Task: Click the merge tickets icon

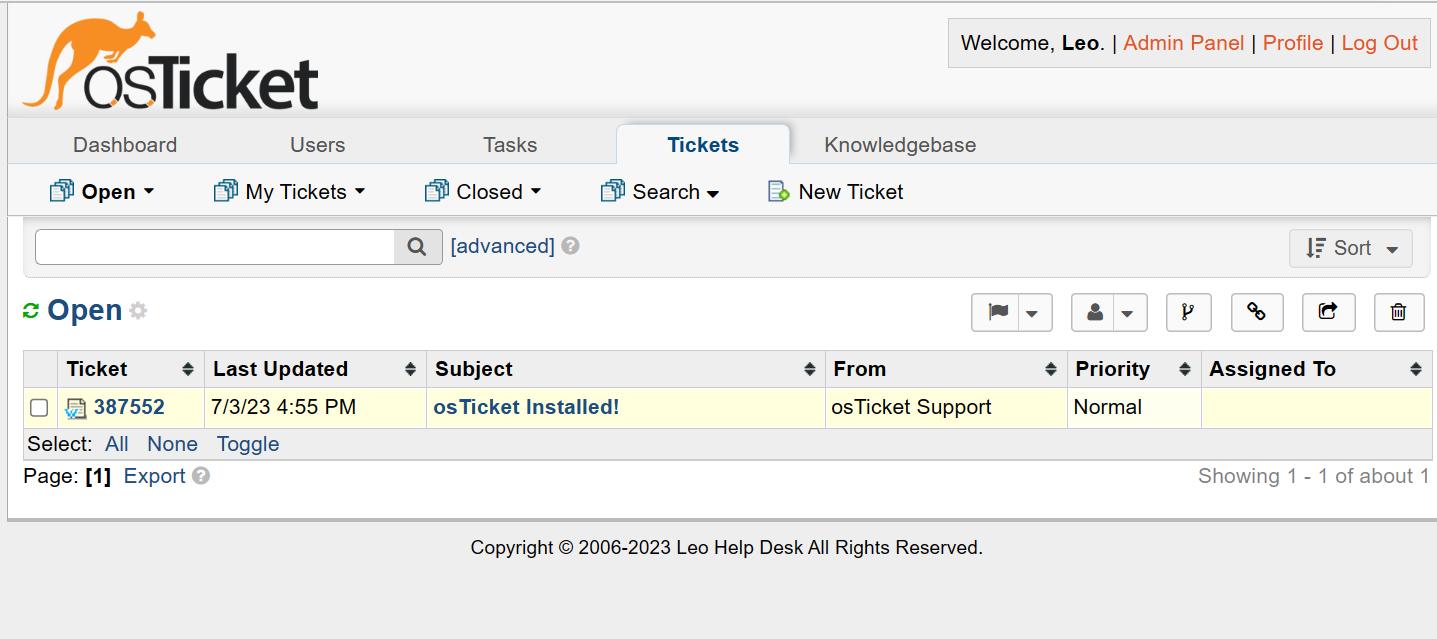Action: (1188, 312)
